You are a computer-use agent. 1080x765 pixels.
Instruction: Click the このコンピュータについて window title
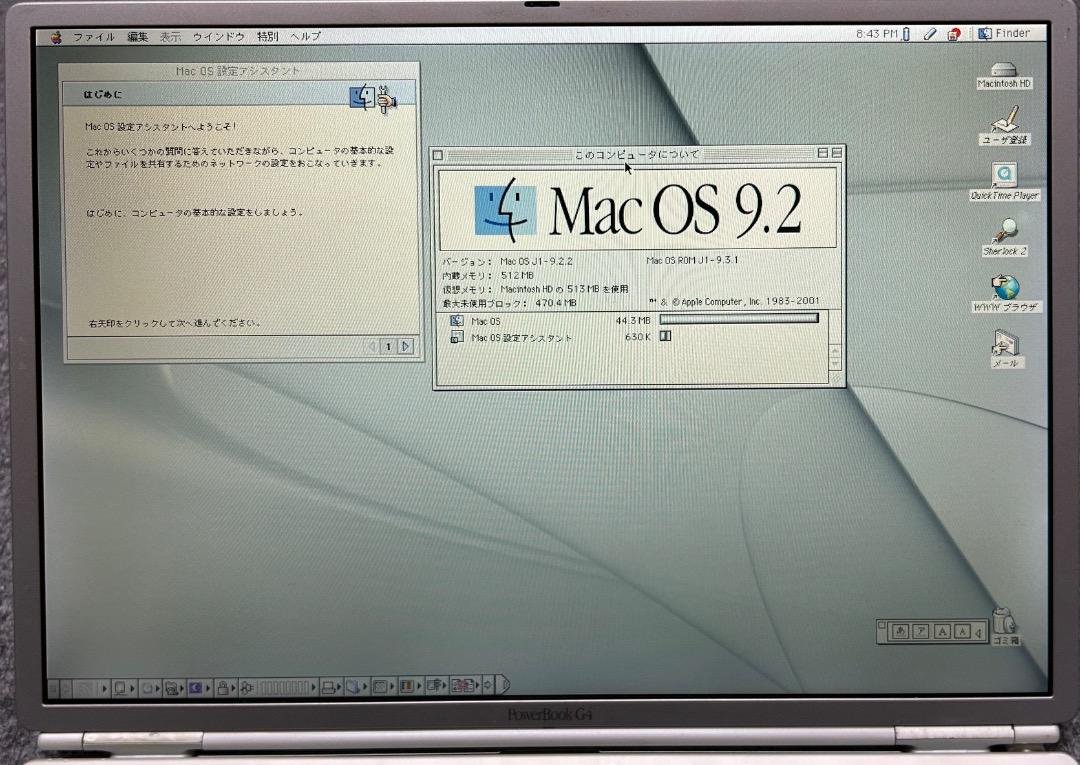(x=636, y=154)
